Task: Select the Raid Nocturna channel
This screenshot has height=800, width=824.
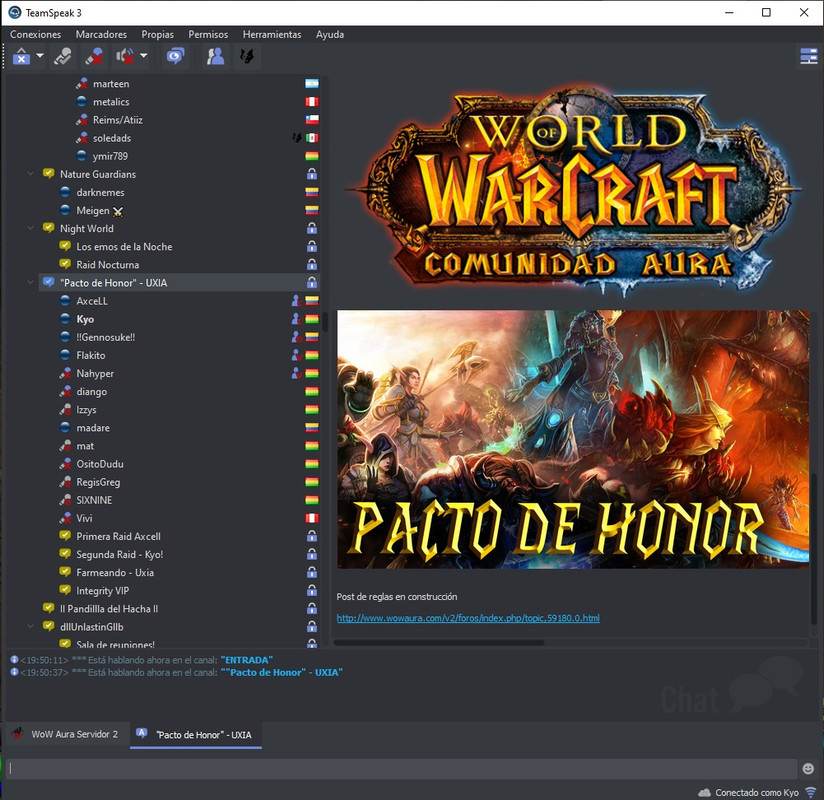Action: click(108, 264)
